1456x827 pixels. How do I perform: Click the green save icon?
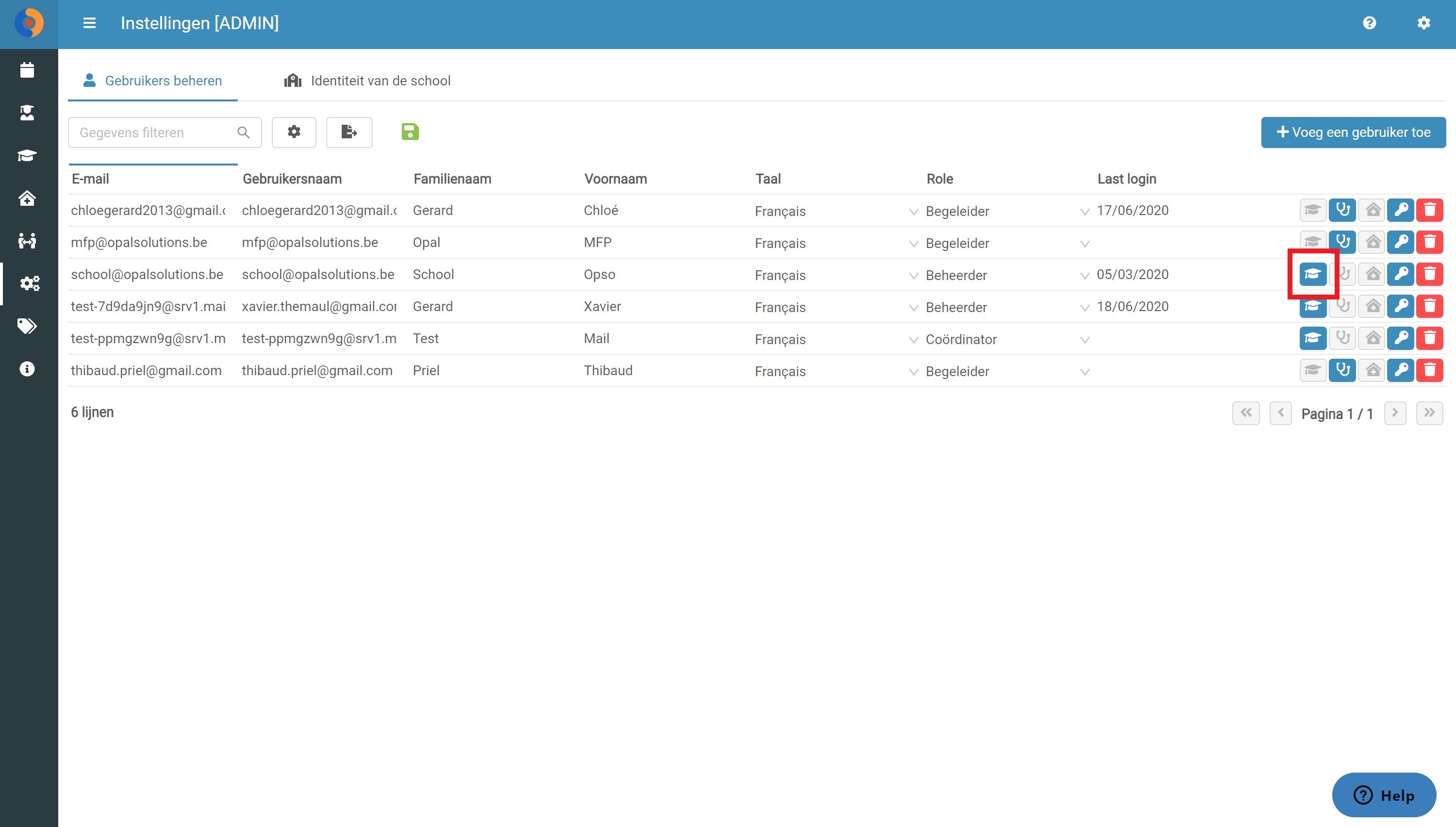[x=410, y=132]
